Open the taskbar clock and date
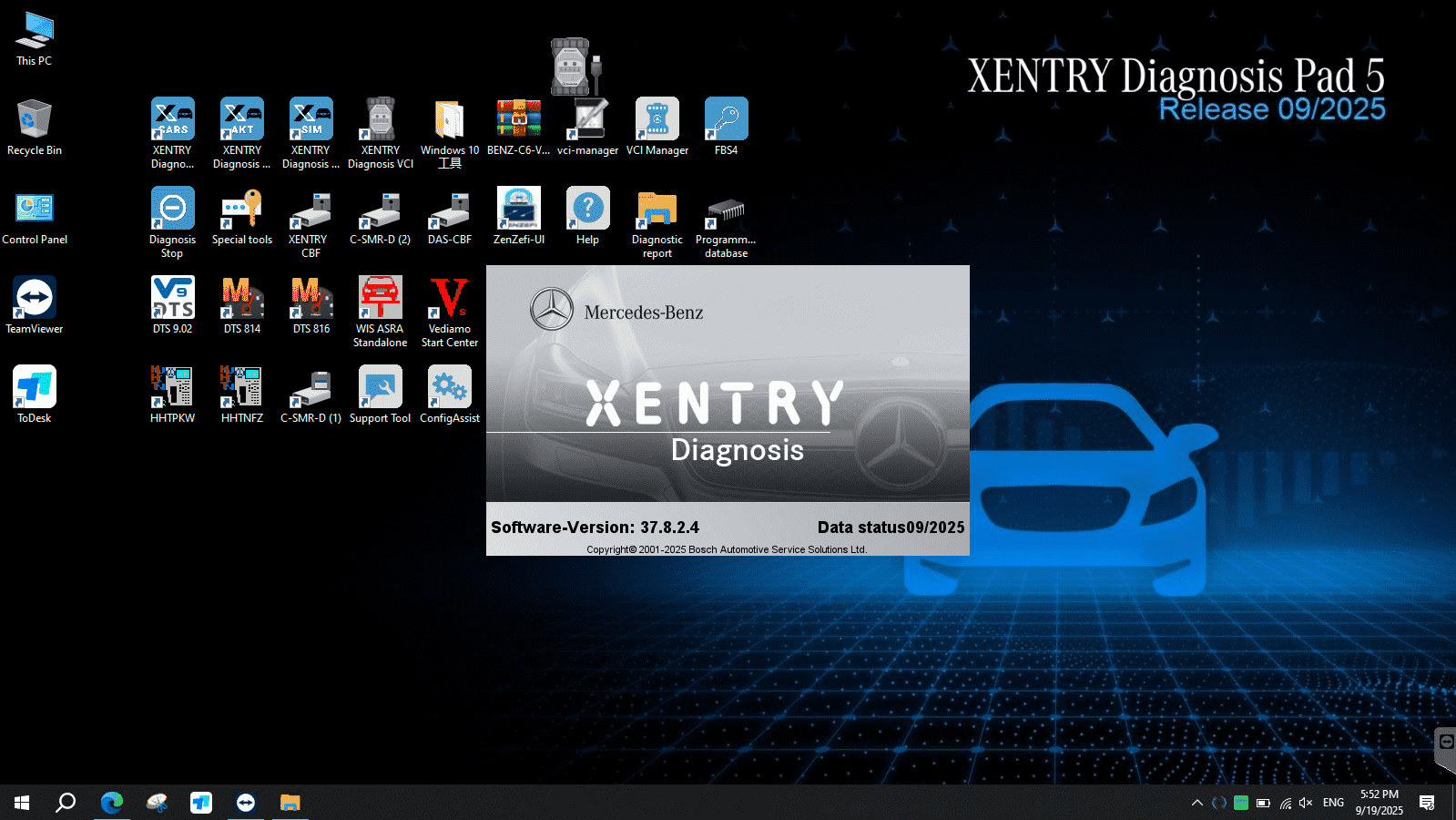The image size is (1456, 820). tap(1379, 803)
